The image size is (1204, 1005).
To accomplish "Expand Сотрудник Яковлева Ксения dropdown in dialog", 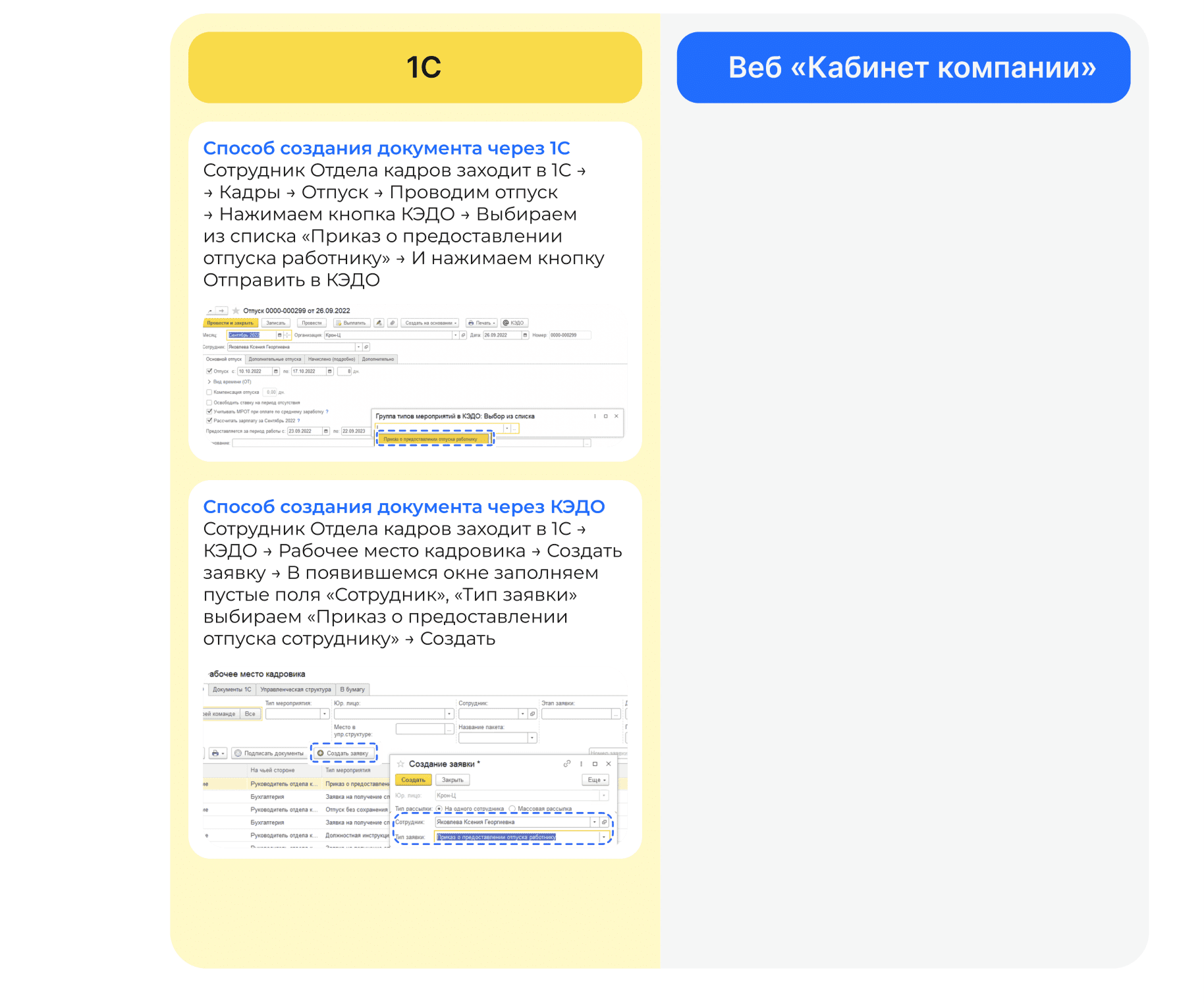I will 594,822.
